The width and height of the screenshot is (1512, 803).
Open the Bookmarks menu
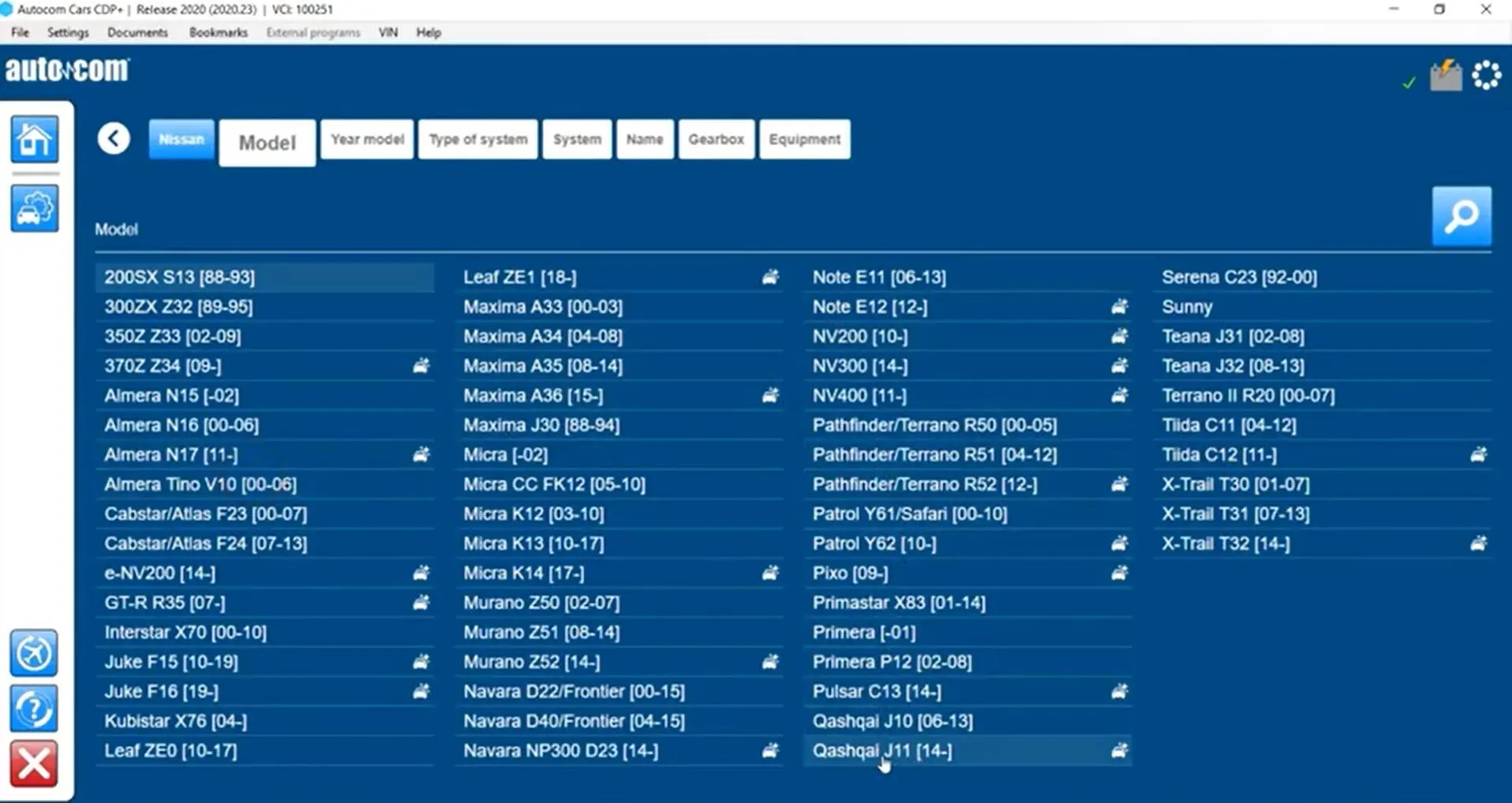(x=219, y=32)
